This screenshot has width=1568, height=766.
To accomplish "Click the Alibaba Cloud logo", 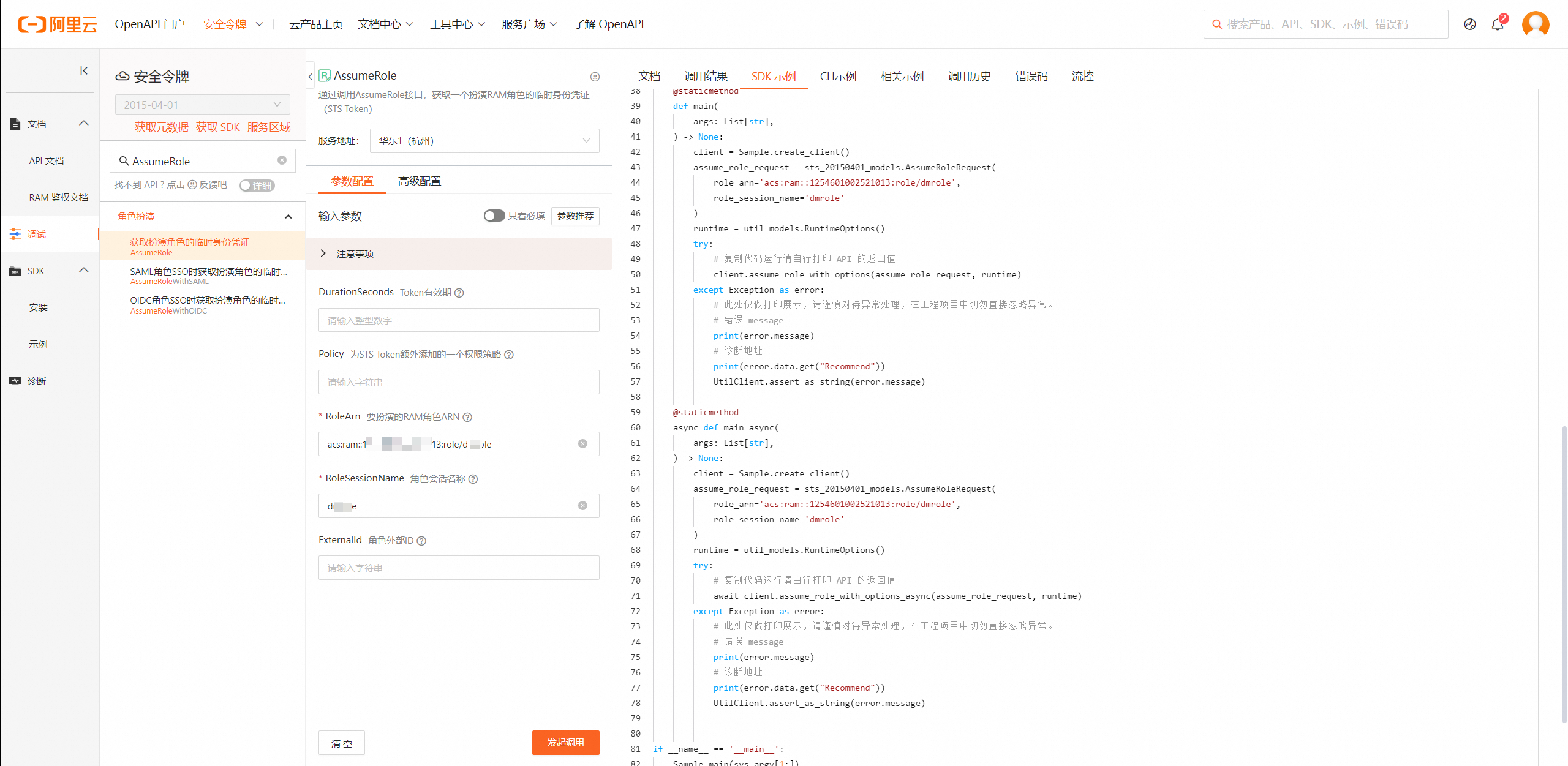I will (x=58, y=24).
